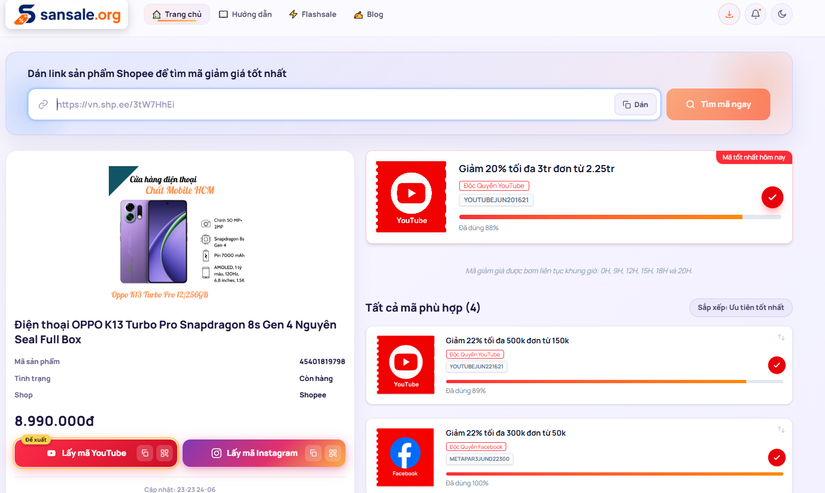Click YouTube logo on Giảm 22% 500k voucher
Image resolution: width=825 pixels, height=493 pixels.
pos(406,365)
